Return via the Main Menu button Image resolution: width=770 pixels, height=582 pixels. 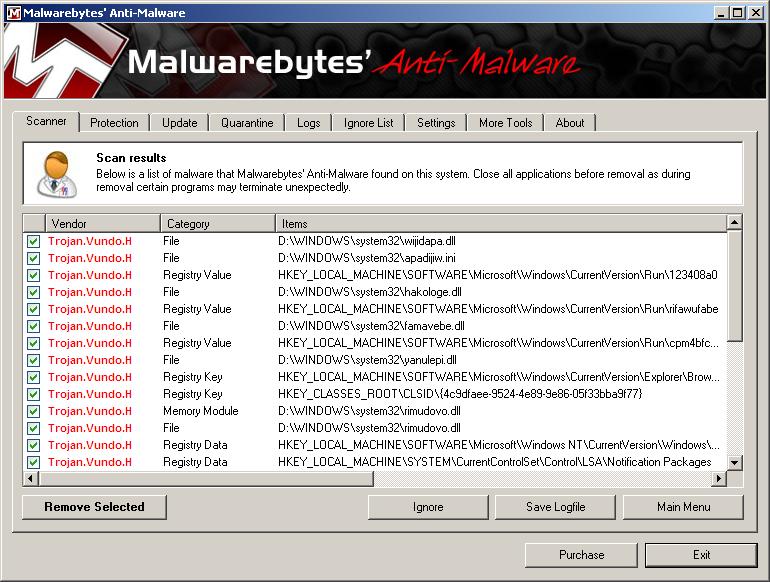683,507
